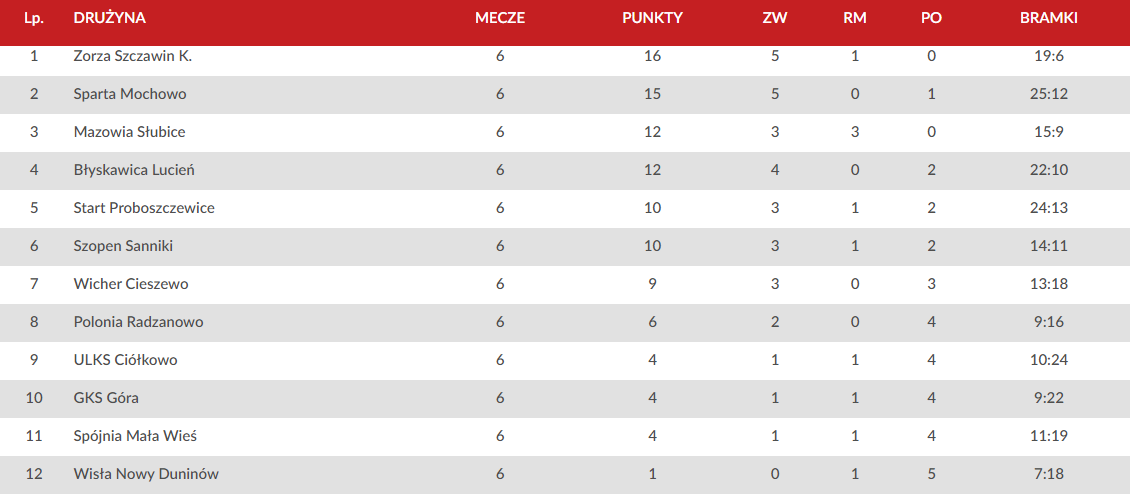Click the PO losses column header
Screen dimensions: 1130x494
pos(931,19)
